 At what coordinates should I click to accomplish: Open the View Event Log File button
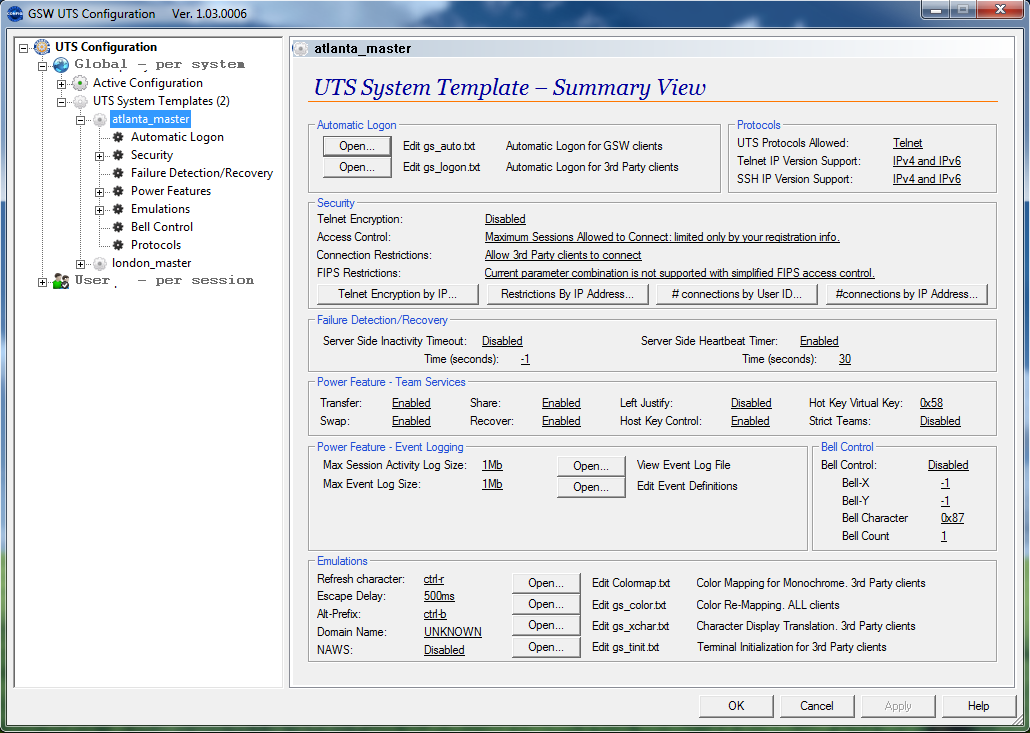591,466
